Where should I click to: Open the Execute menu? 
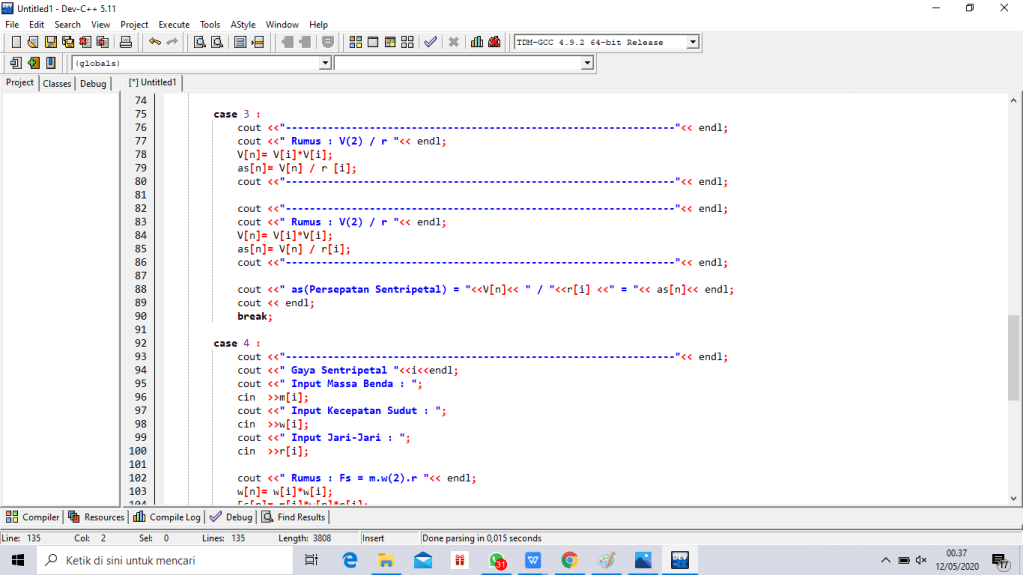pyautogui.click(x=174, y=24)
